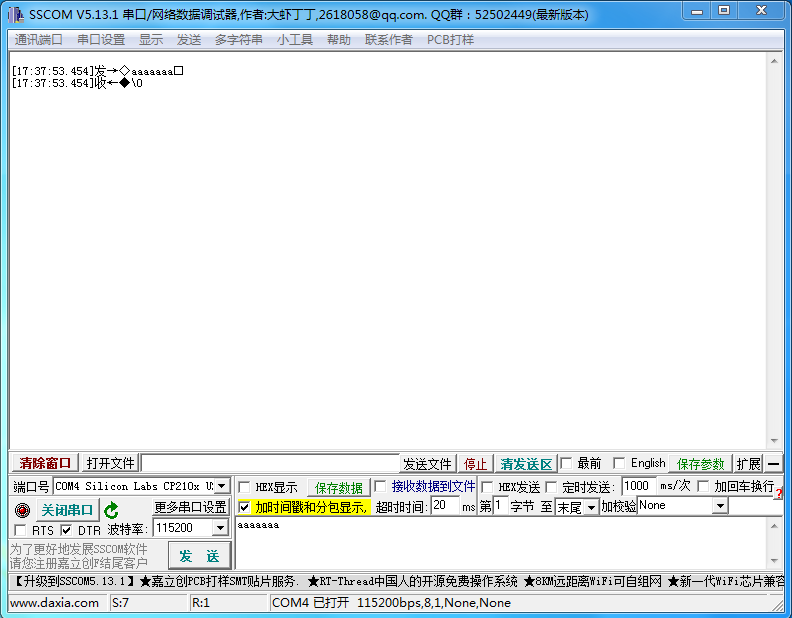Enable 接收数据到文件 checkbox

click(x=380, y=486)
